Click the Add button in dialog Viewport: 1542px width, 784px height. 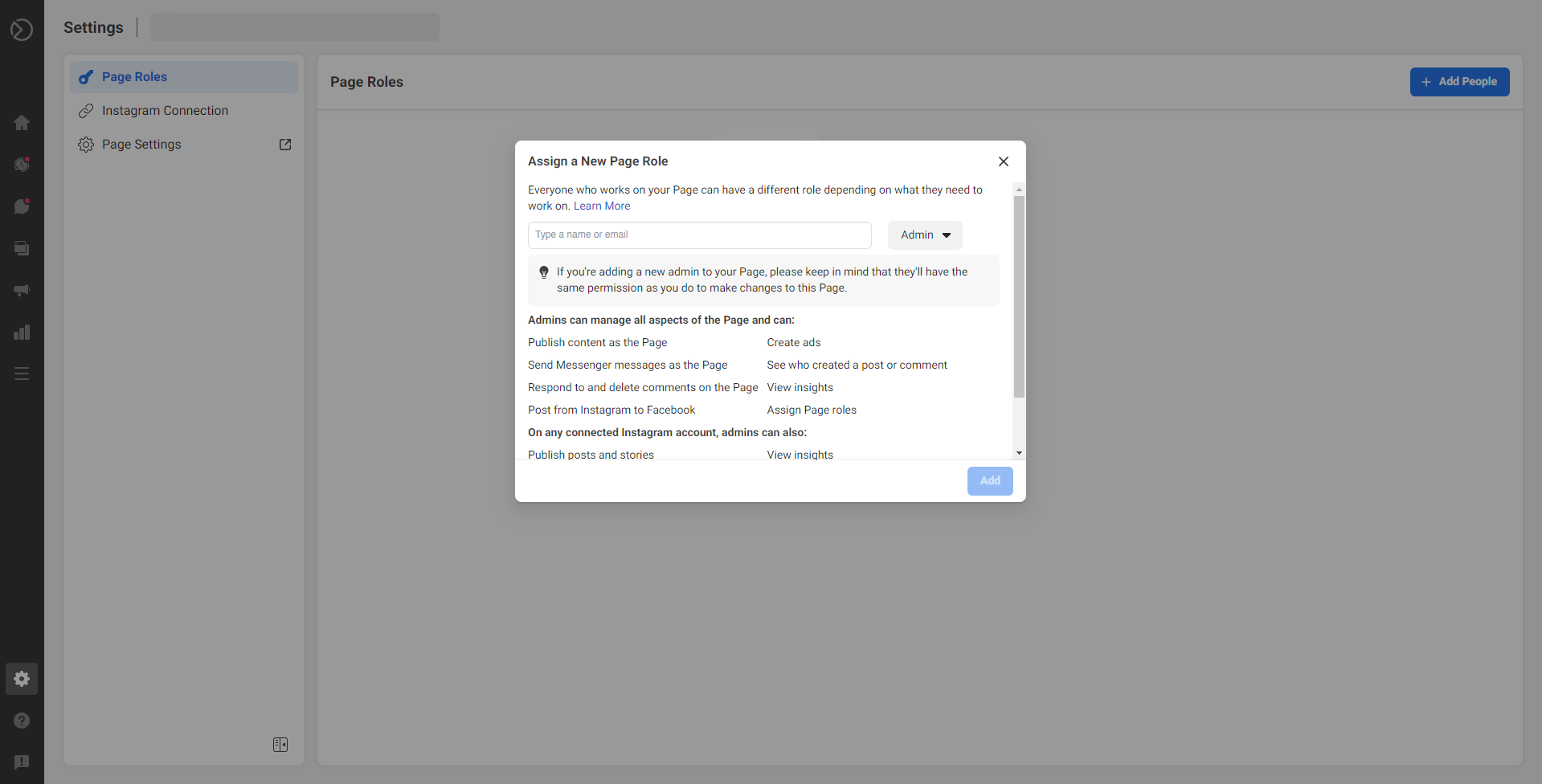pos(990,481)
